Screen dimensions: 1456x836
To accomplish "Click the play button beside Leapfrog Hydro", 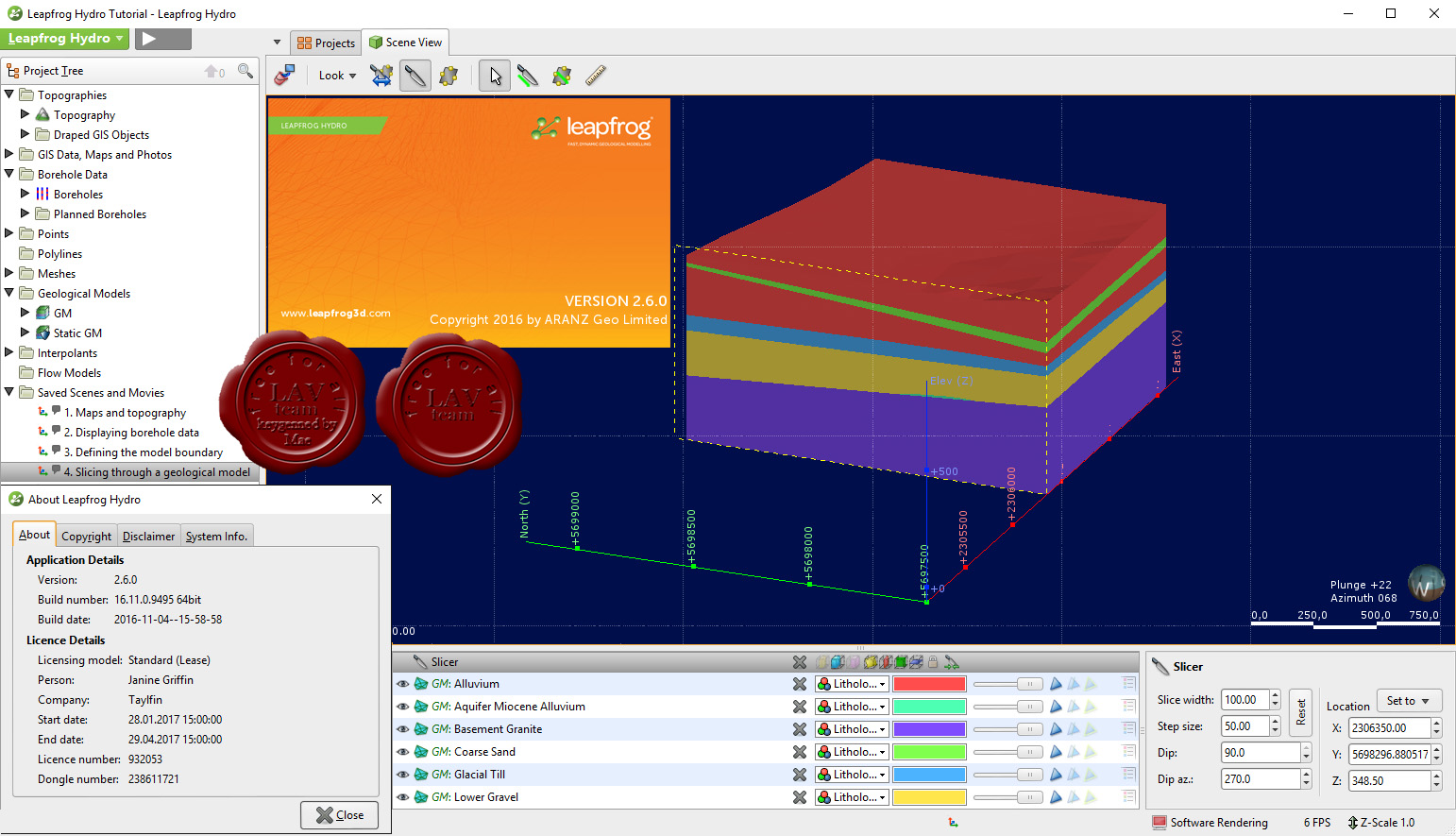I will [x=162, y=39].
